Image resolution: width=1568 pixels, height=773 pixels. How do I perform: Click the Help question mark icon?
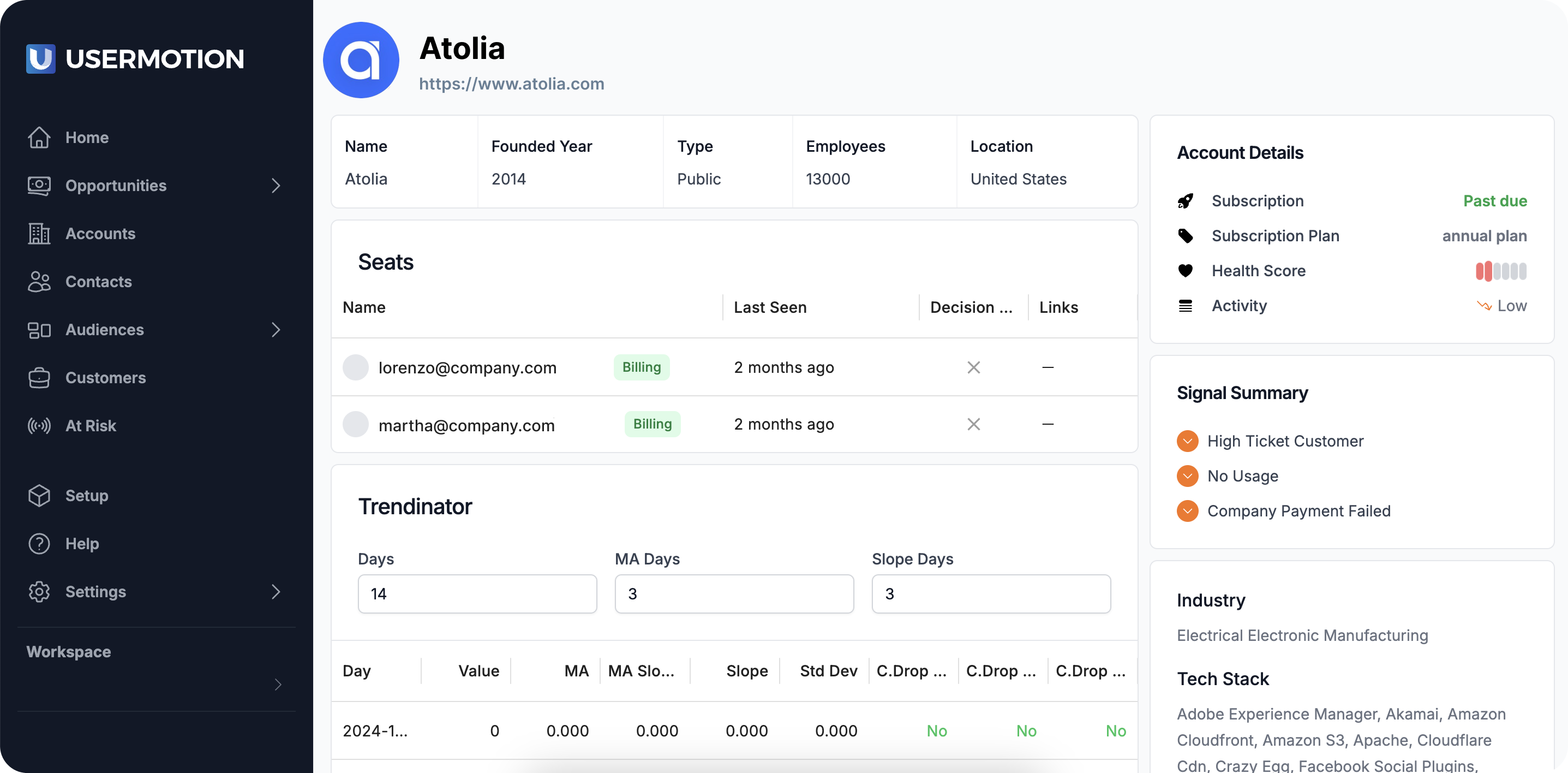[x=39, y=543]
